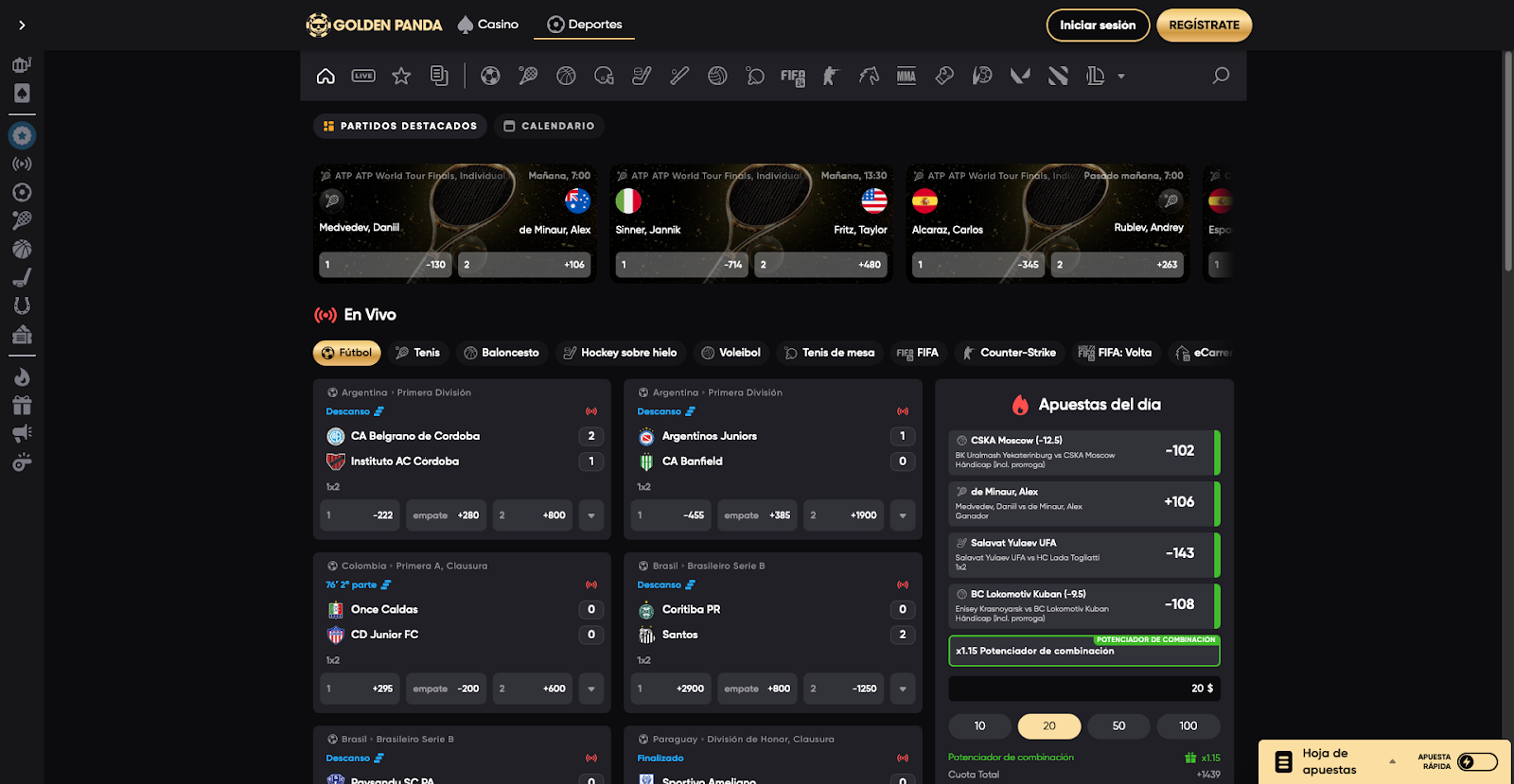The width and height of the screenshot is (1514, 784).
Task: Open live broadcast icon in left sidebar
Action: 22,164
